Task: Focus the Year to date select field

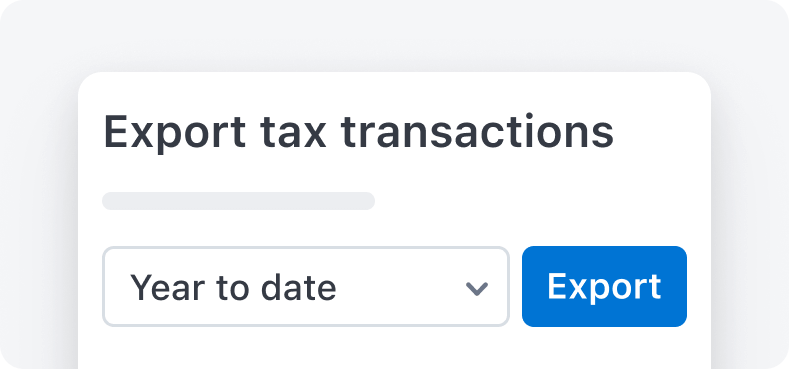Action: [306, 286]
